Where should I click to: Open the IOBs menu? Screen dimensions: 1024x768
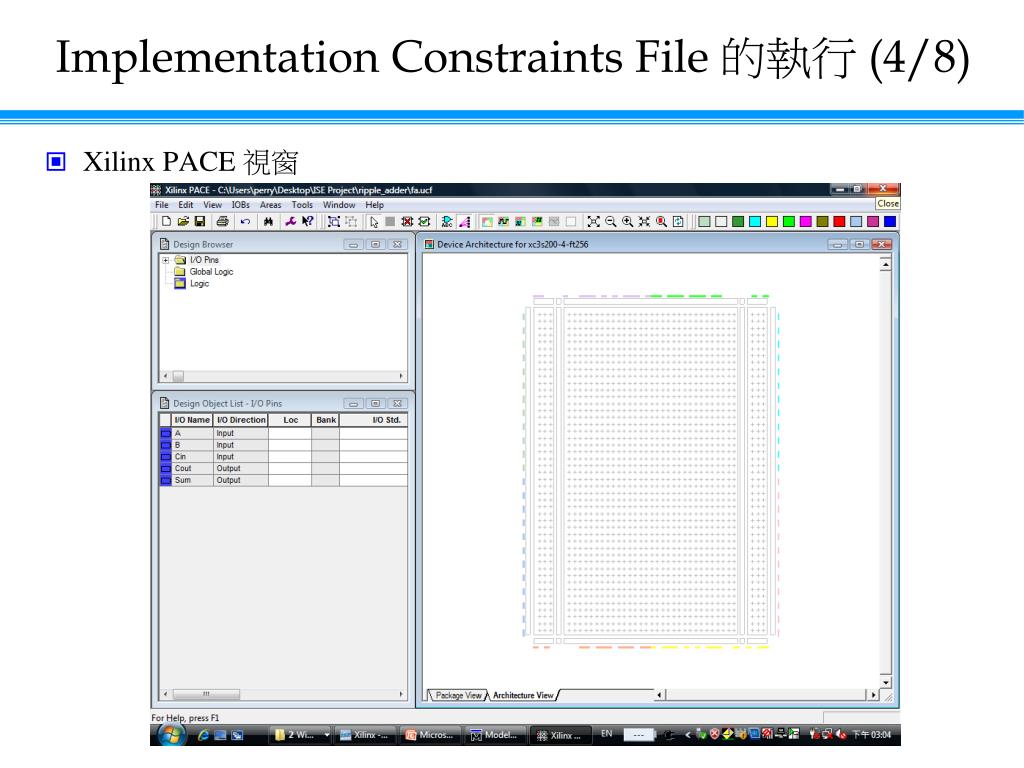240,205
